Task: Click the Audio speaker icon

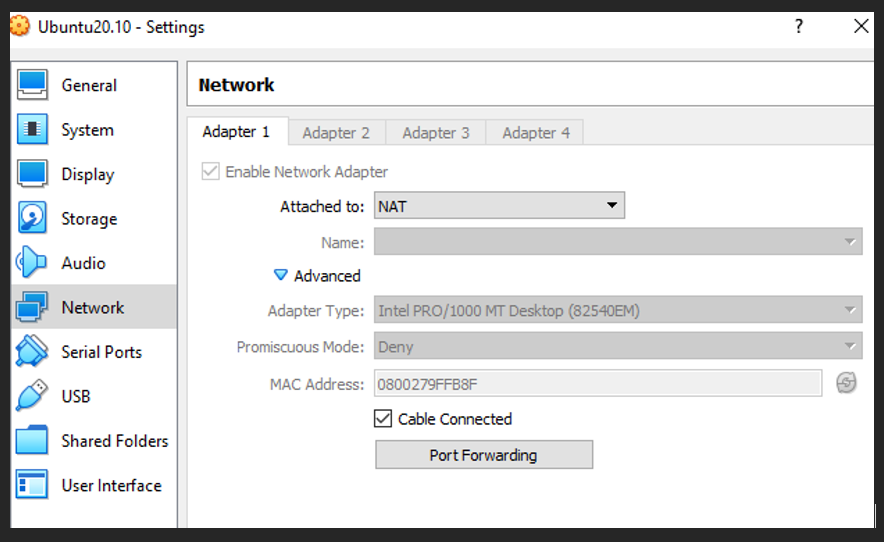Action: click(x=31, y=262)
